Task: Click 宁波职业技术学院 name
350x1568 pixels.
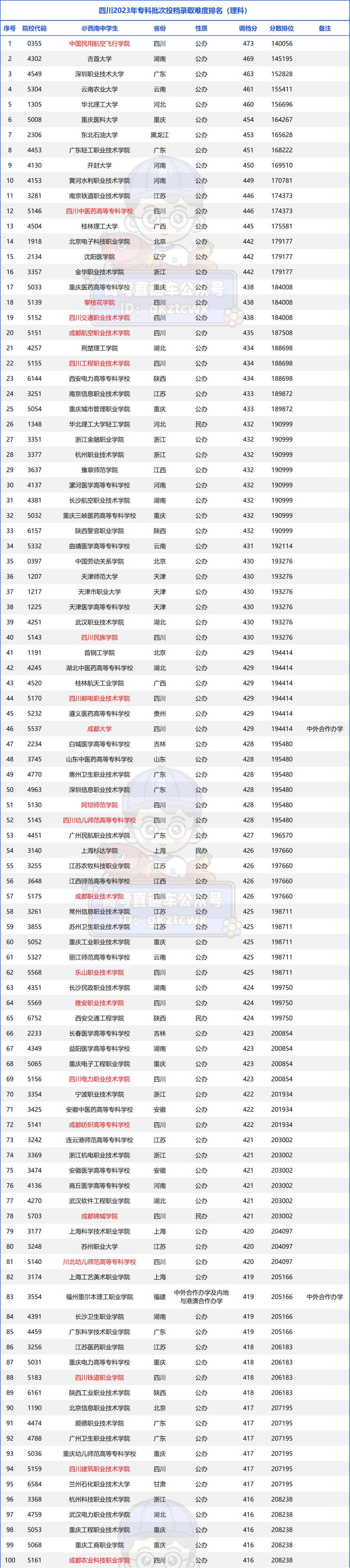Action: [99, 1094]
